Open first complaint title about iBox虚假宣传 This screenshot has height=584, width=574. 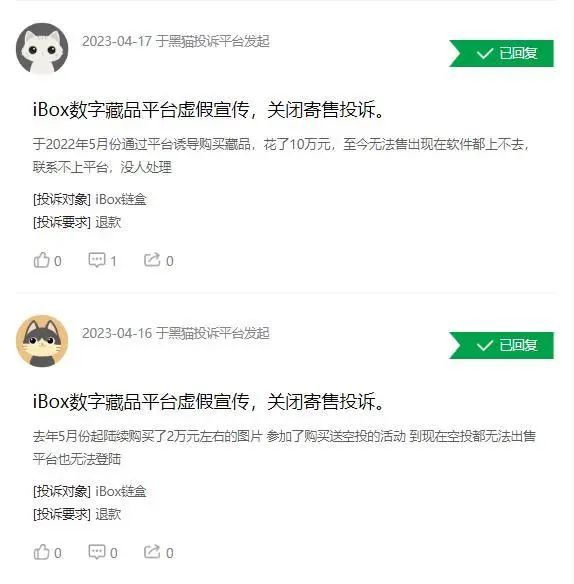tap(209, 110)
